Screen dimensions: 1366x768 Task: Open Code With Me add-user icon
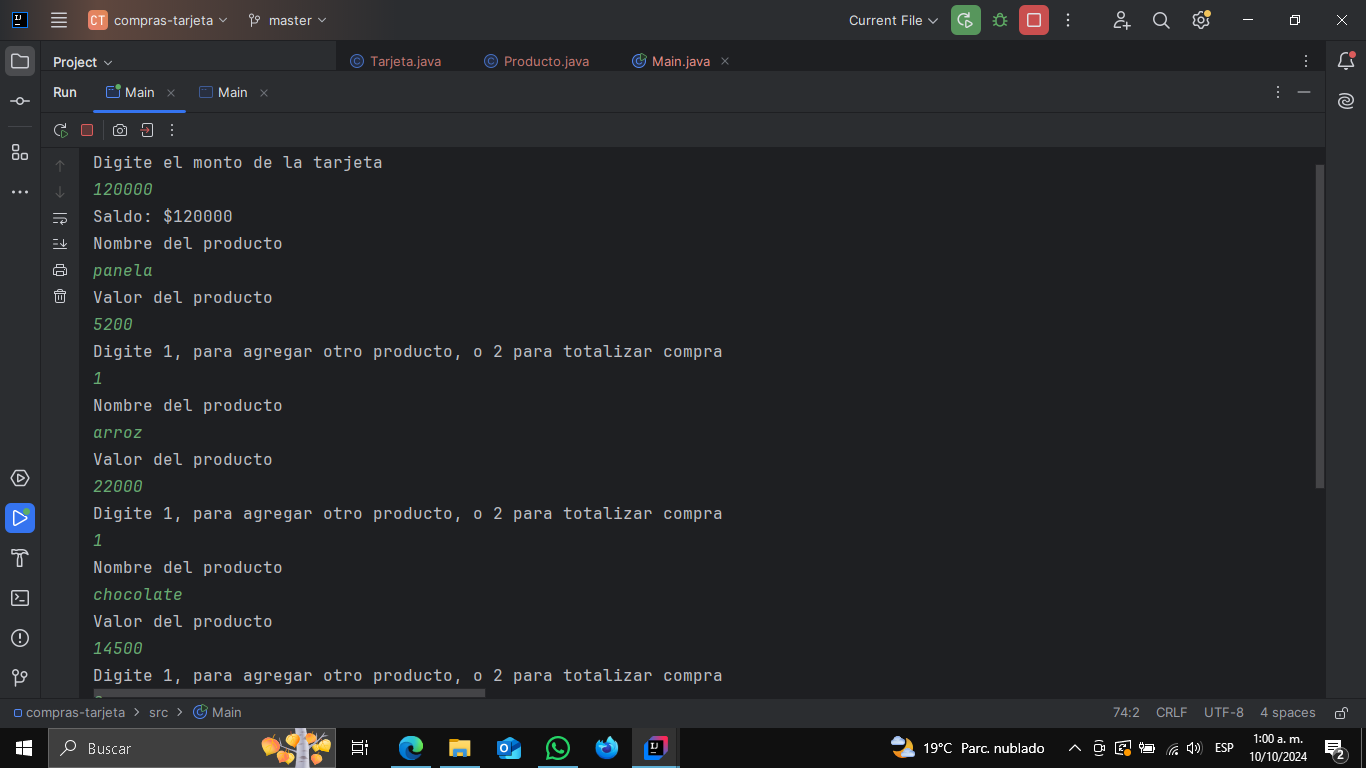coord(1122,20)
